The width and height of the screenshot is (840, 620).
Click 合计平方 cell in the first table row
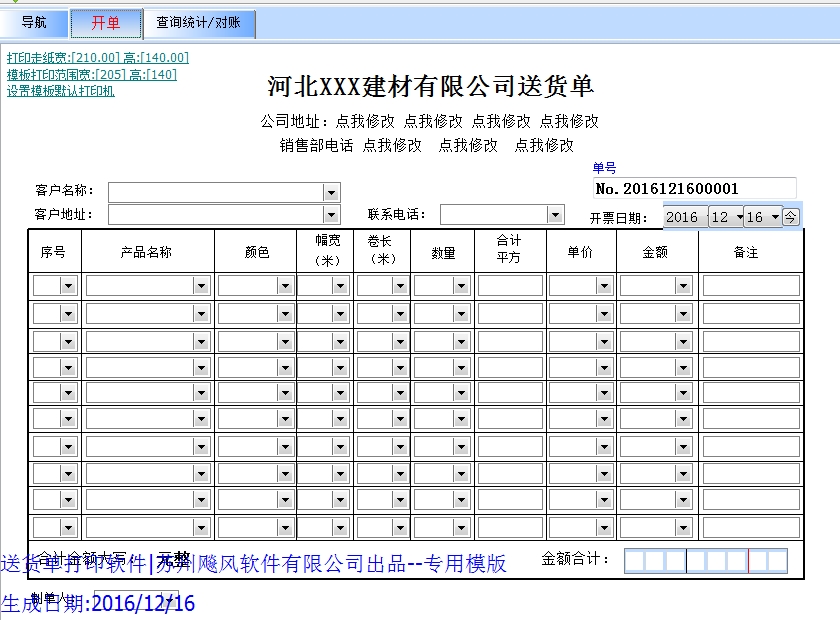coord(510,286)
